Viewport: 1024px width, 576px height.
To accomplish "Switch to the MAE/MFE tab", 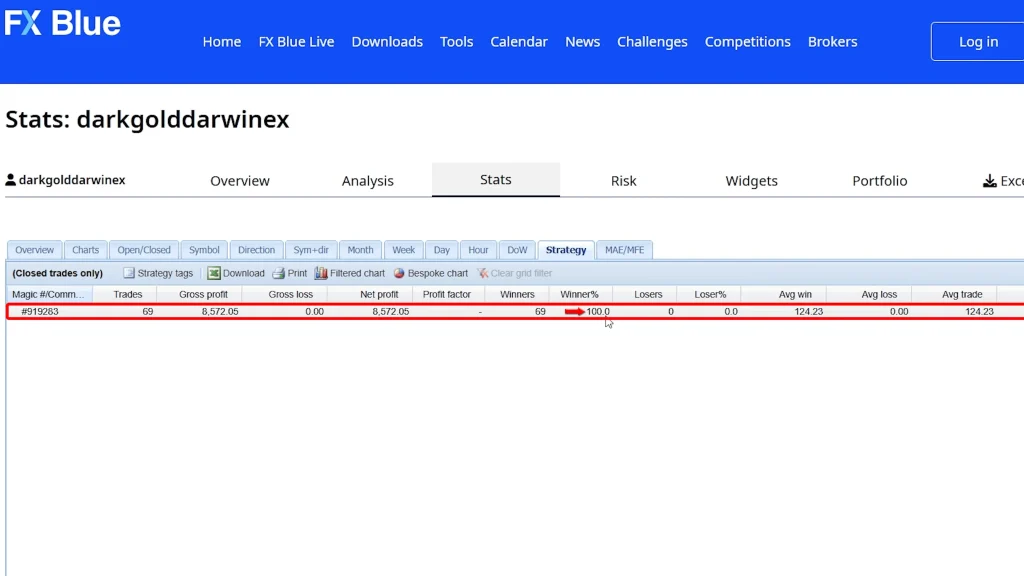I will click(x=625, y=250).
